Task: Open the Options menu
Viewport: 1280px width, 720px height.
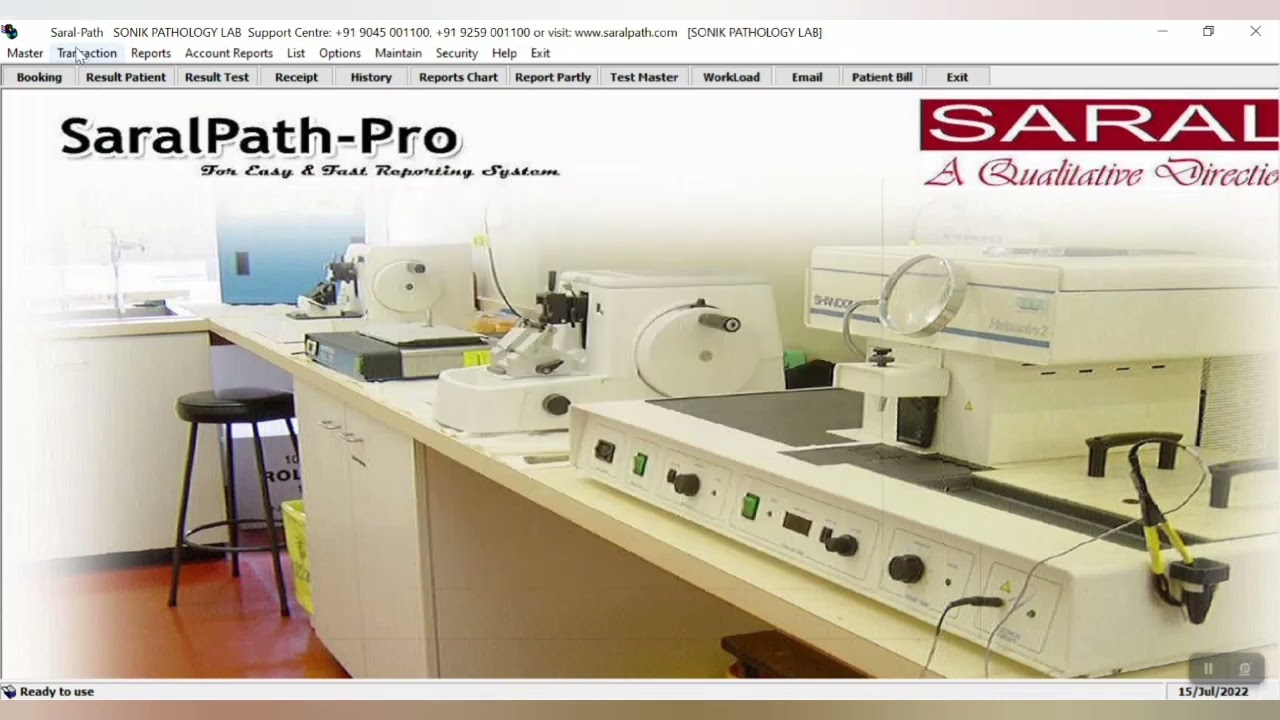Action: click(340, 53)
